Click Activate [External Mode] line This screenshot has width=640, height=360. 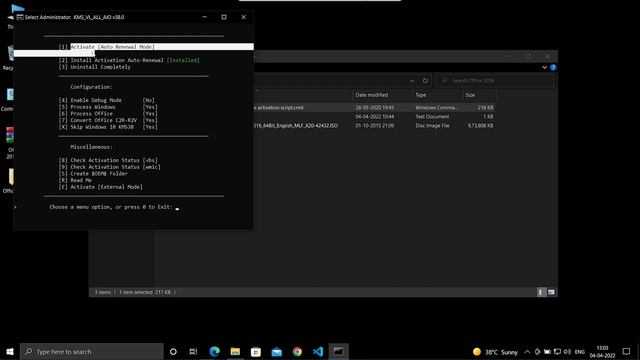coord(100,187)
